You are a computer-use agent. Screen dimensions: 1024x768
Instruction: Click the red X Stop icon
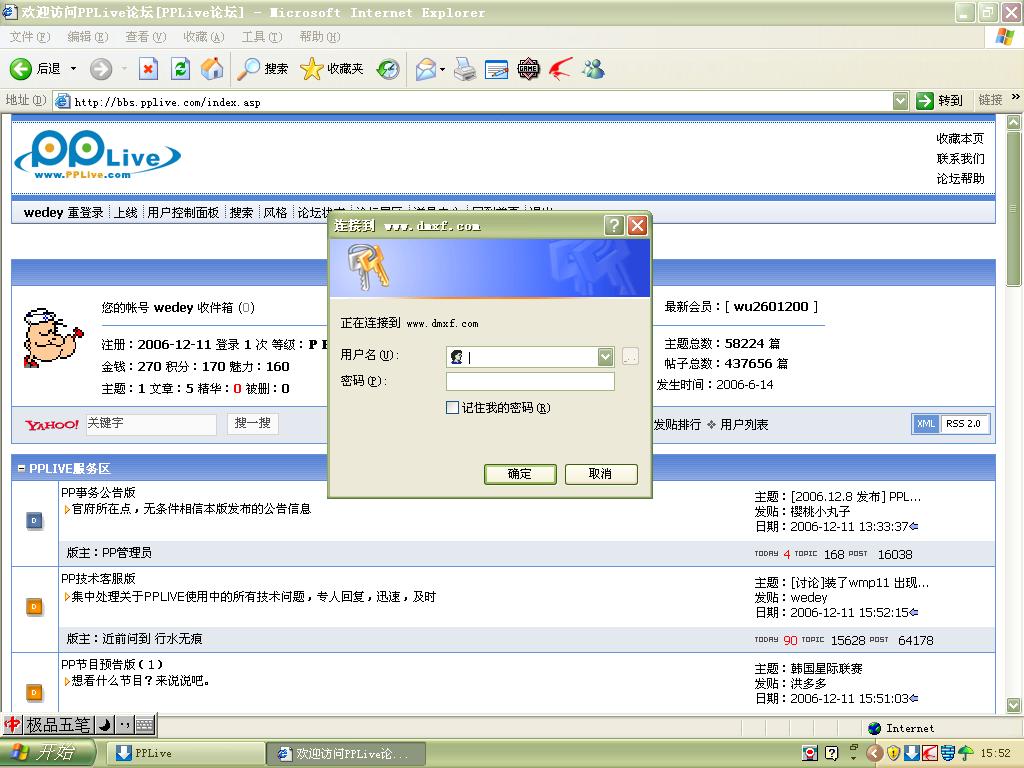pyautogui.click(x=149, y=69)
